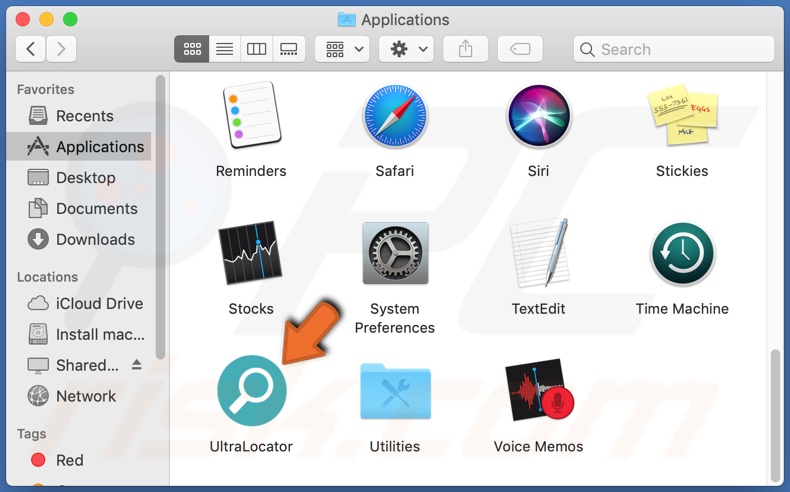Click the Siri label text

coord(538,171)
